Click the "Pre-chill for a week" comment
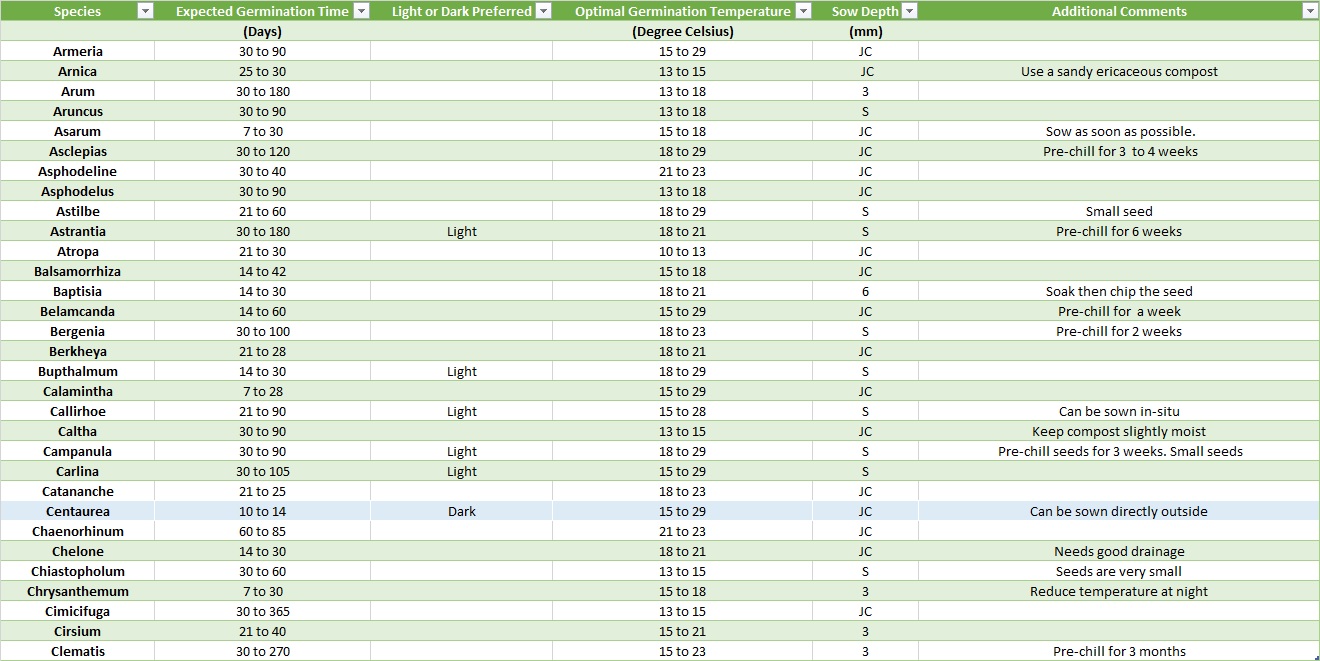 [1119, 311]
